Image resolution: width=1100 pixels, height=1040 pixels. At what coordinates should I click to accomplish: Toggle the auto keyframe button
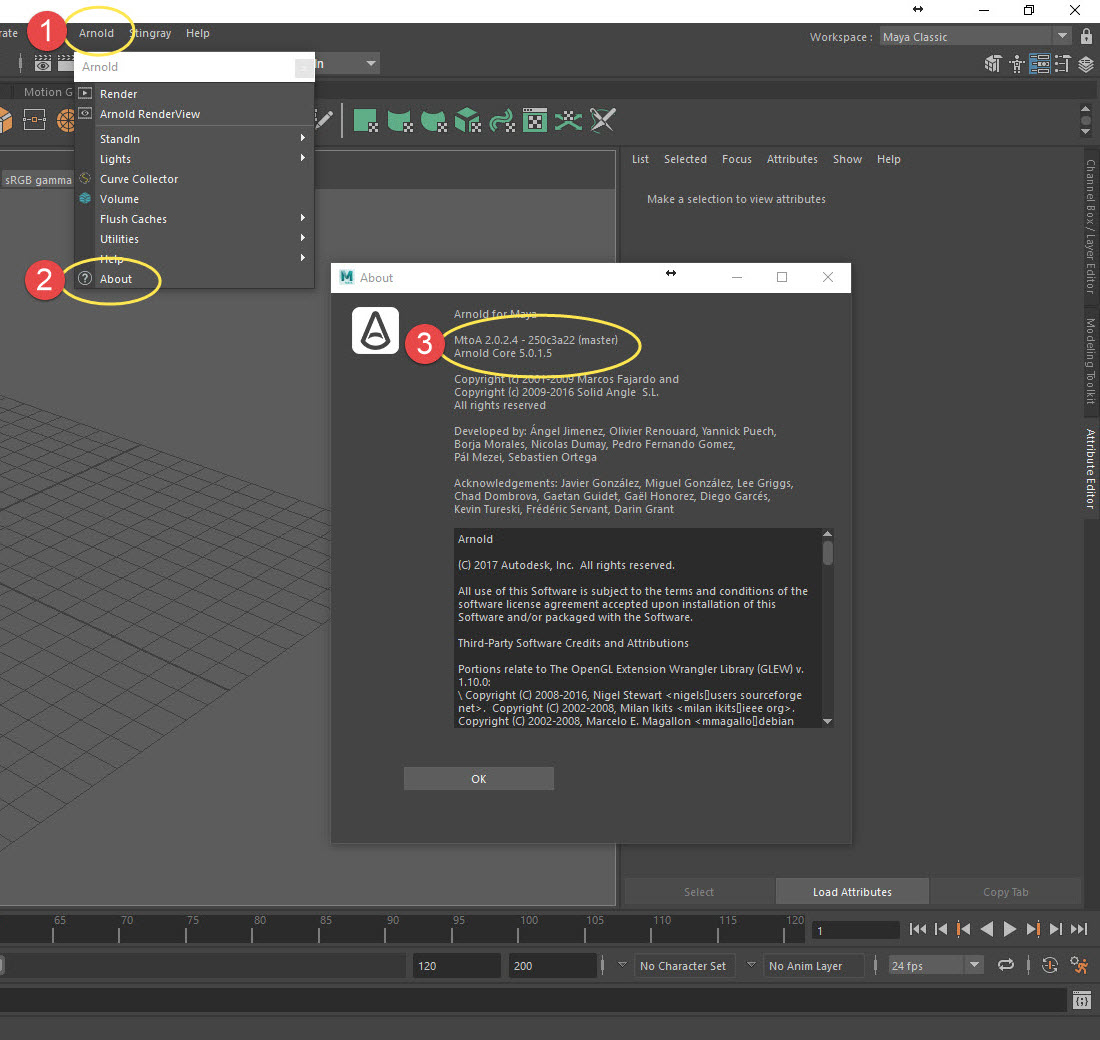point(1049,965)
